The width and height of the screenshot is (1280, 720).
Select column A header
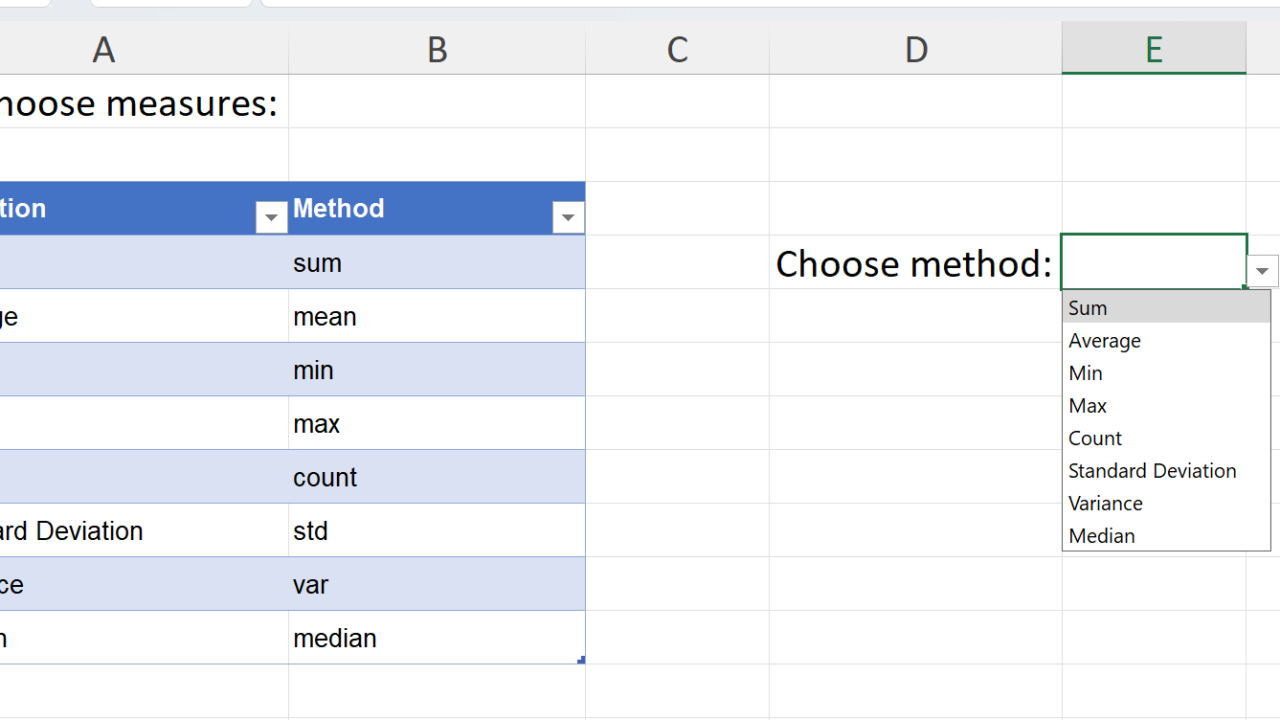[104, 49]
